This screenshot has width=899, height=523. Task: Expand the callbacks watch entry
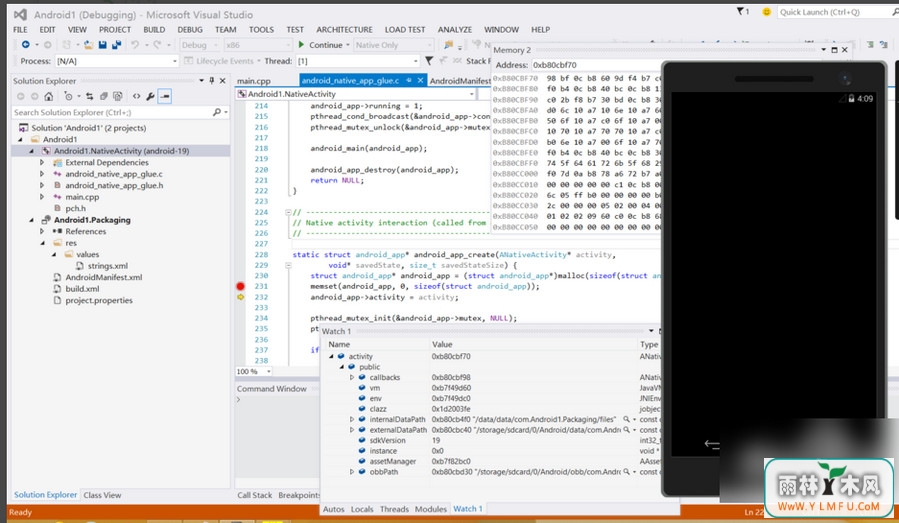(x=352, y=377)
